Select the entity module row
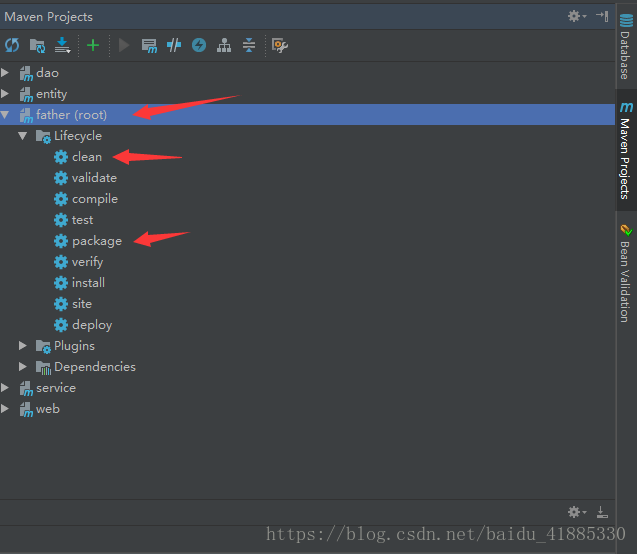Viewport: 637px width, 554px height. (x=307, y=94)
